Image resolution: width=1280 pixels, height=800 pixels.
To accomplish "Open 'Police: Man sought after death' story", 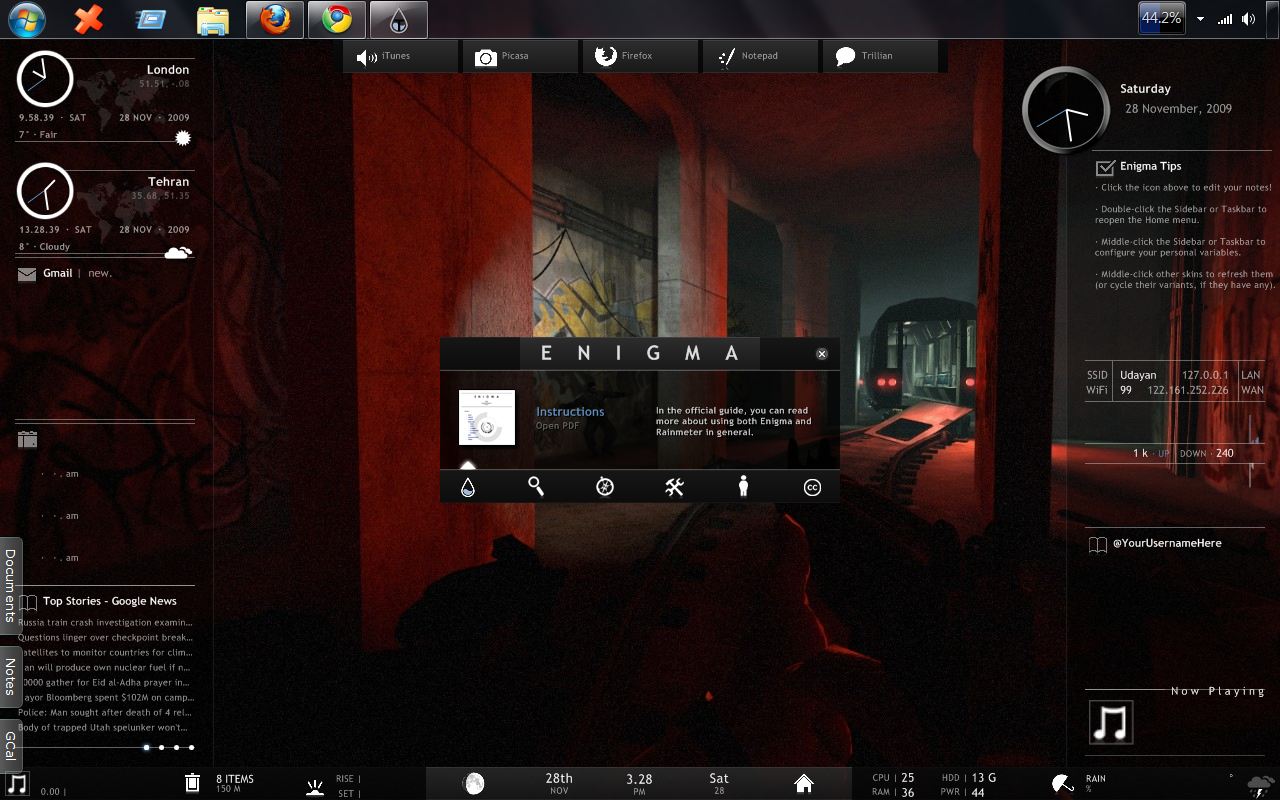I will 105,712.
